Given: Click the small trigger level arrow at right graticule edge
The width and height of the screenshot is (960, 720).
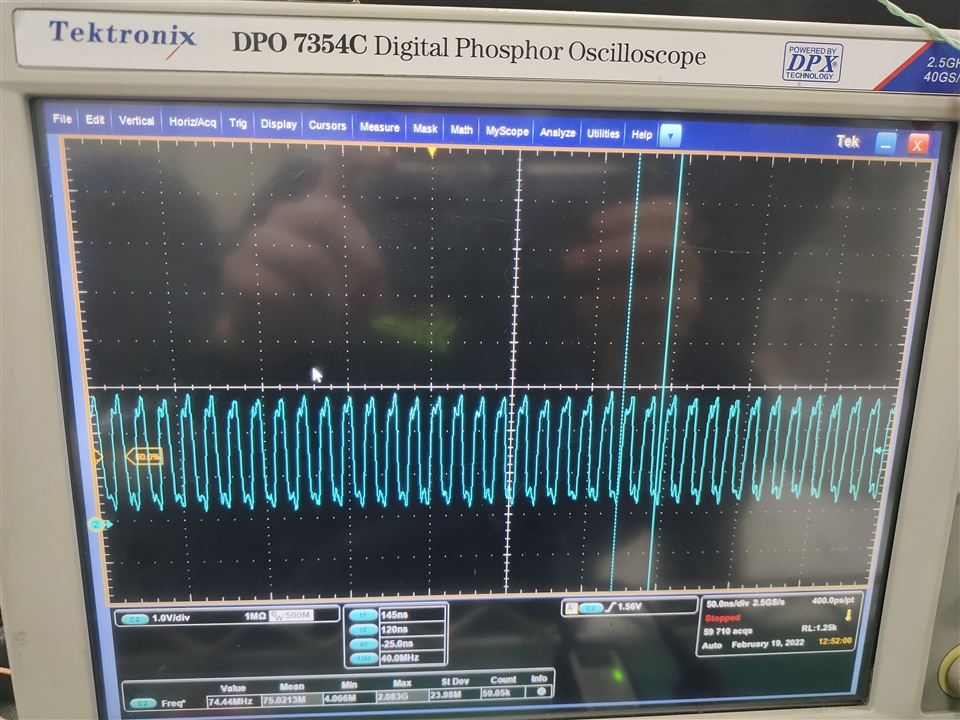Looking at the screenshot, I should point(879,451).
